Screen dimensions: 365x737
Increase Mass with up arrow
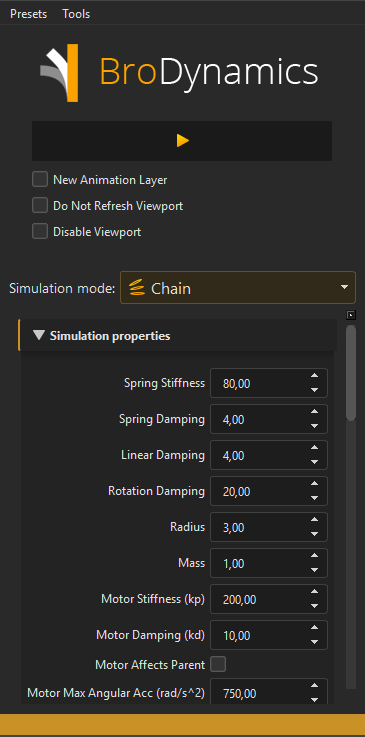click(315, 556)
